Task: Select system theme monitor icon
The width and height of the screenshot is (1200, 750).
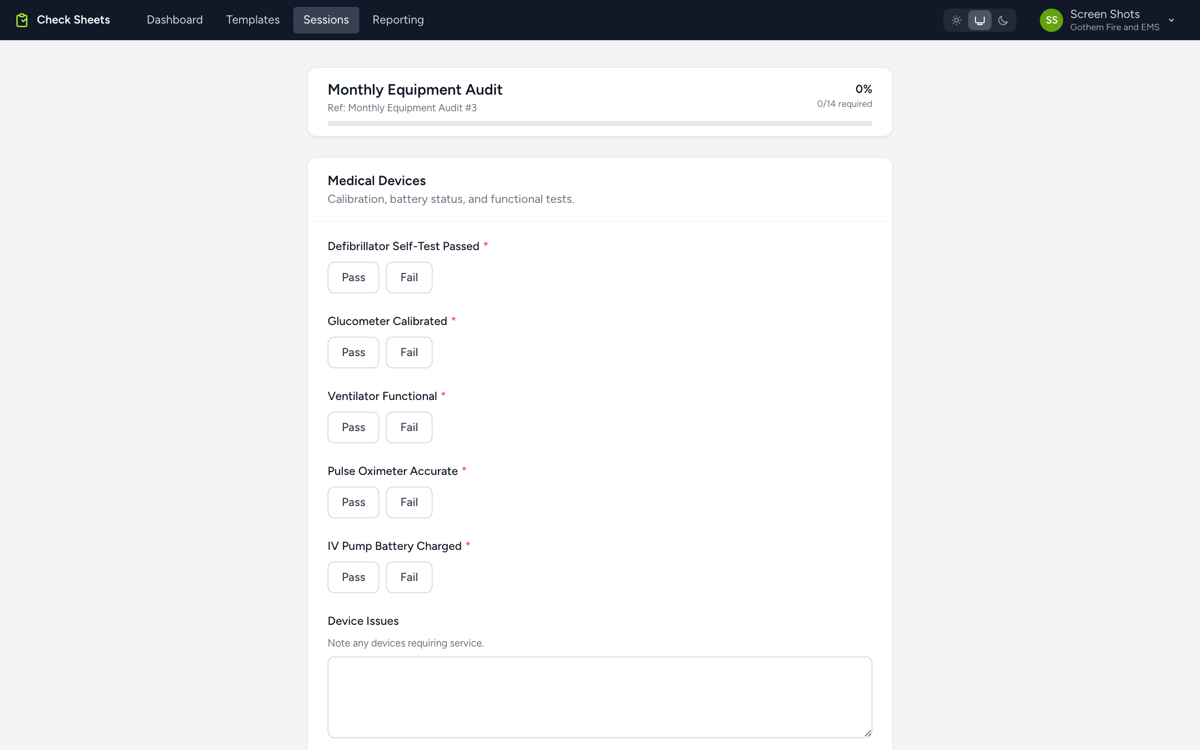Action: pos(980,20)
